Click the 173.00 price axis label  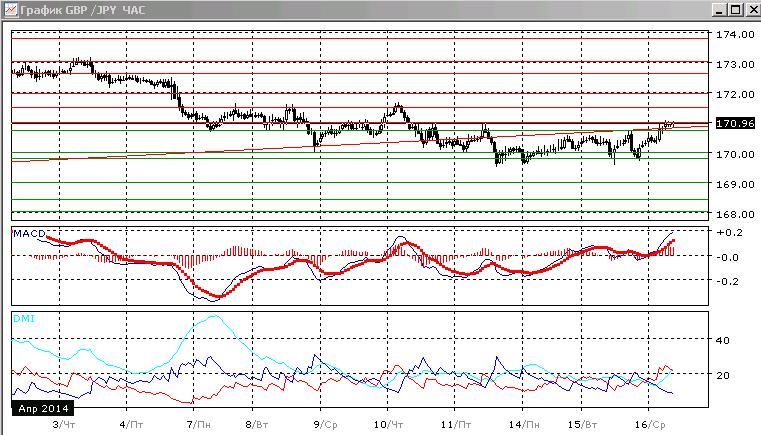pyautogui.click(x=735, y=64)
